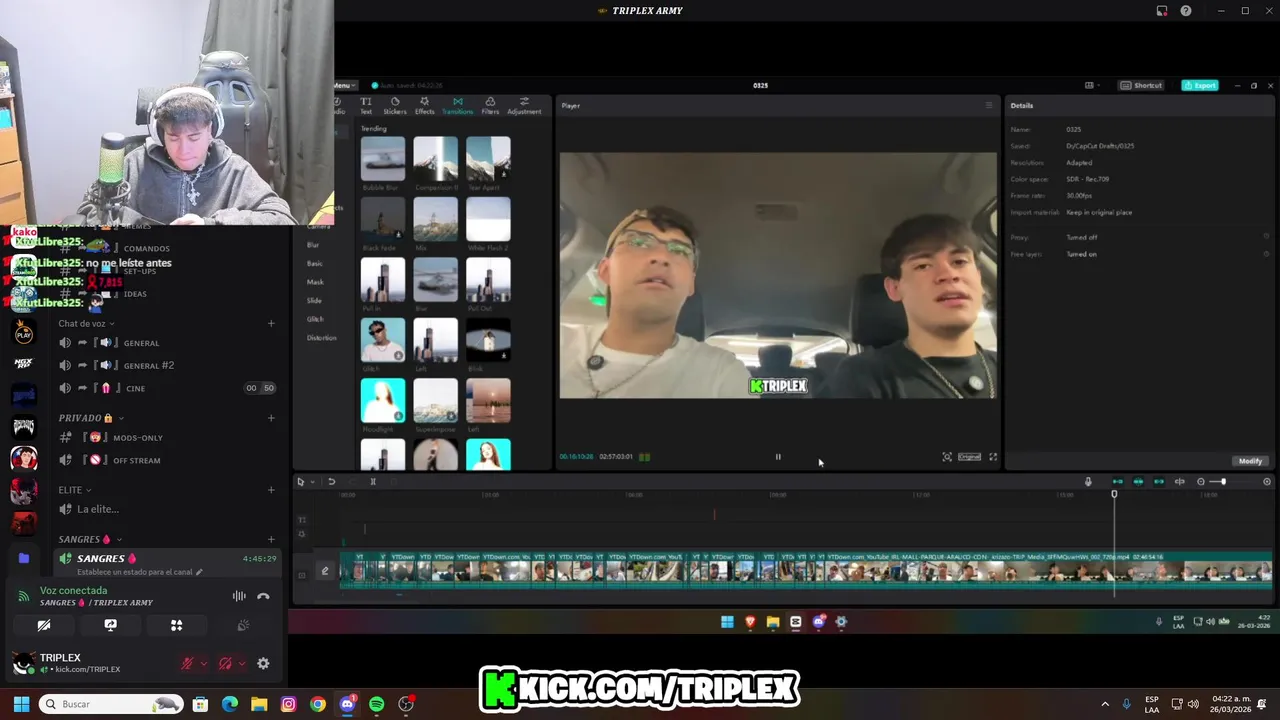Screen dimensions: 1280x720
Task: Split the clip at the playhead
Action: tap(373, 482)
